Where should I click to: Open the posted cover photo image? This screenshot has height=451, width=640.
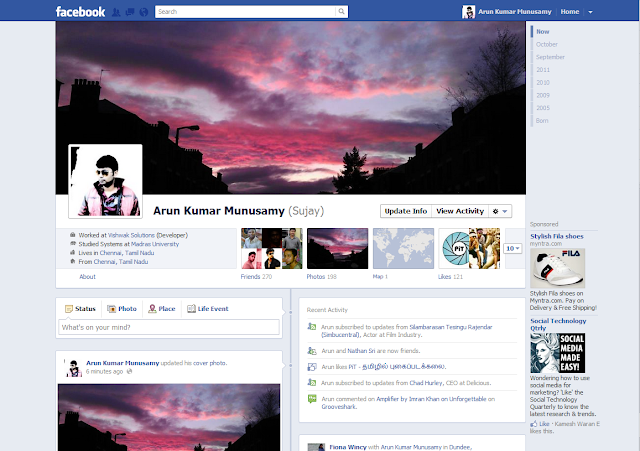[169, 417]
